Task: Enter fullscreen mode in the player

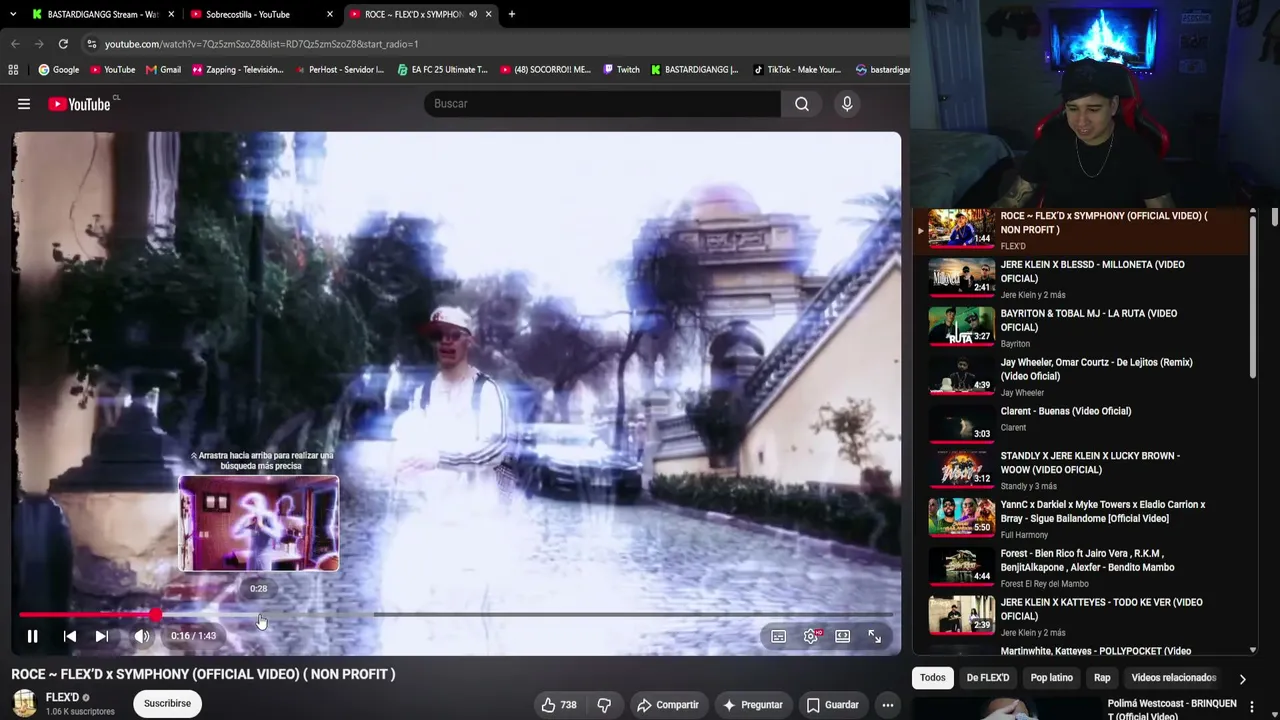Action: 875,636
